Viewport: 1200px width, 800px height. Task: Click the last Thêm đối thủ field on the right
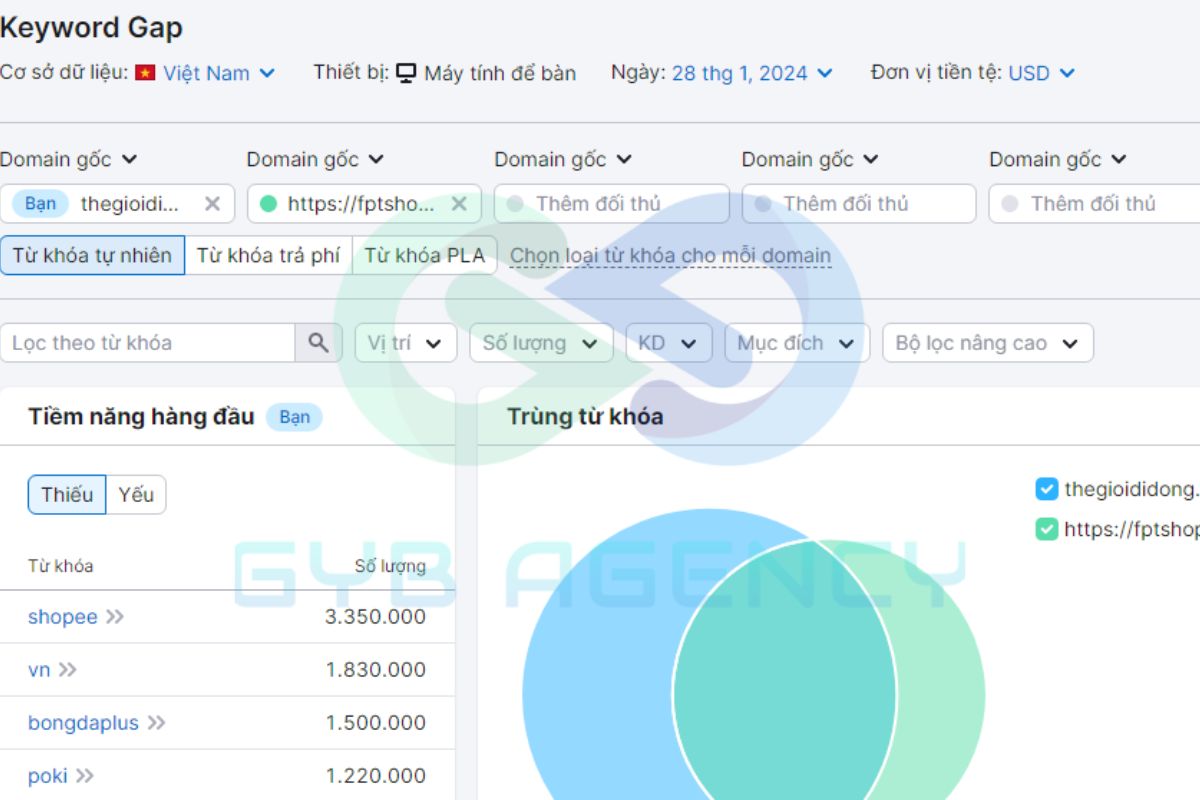pyautogui.click(x=1094, y=204)
